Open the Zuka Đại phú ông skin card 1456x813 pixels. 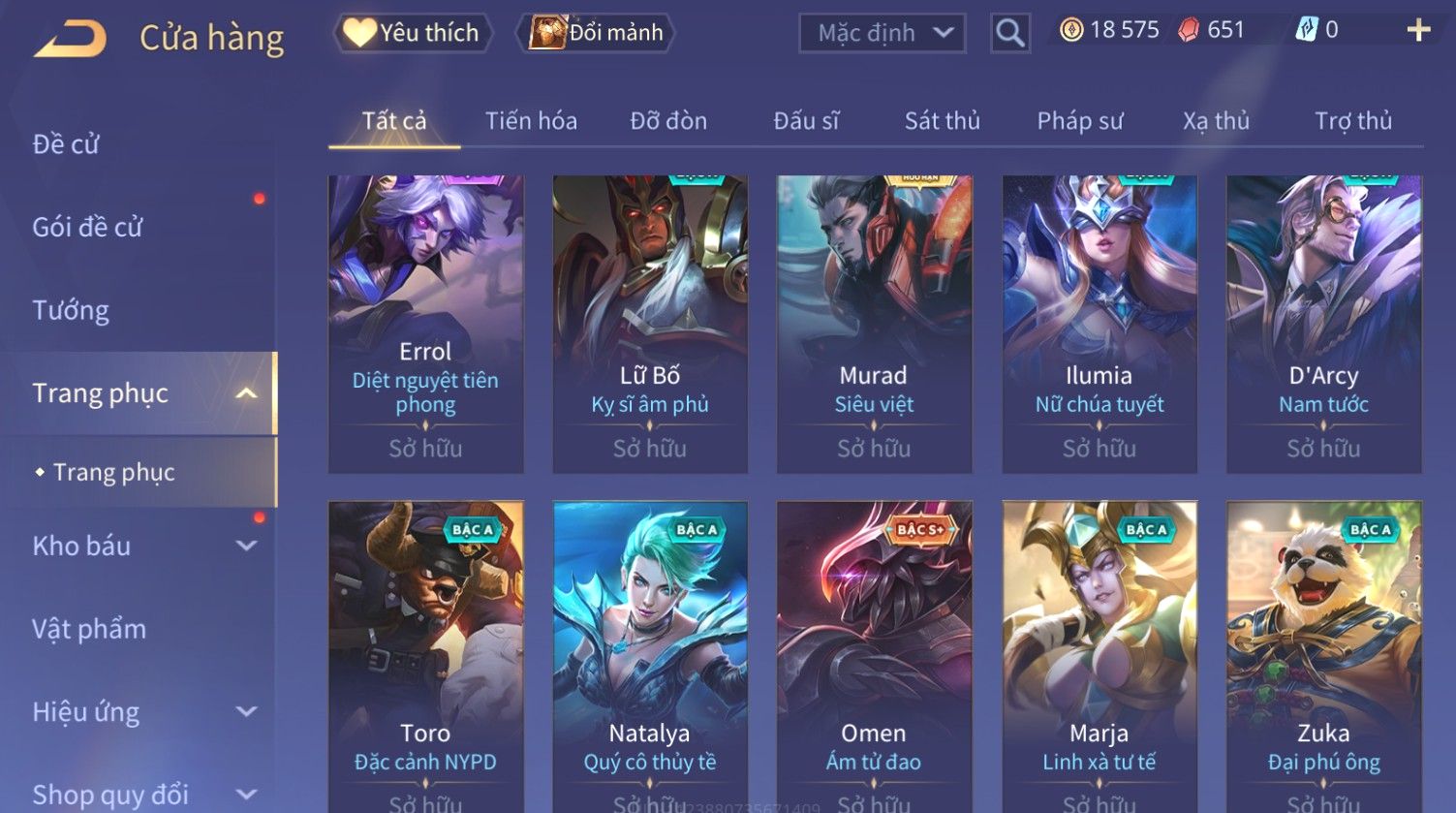click(x=1324, y=657)
